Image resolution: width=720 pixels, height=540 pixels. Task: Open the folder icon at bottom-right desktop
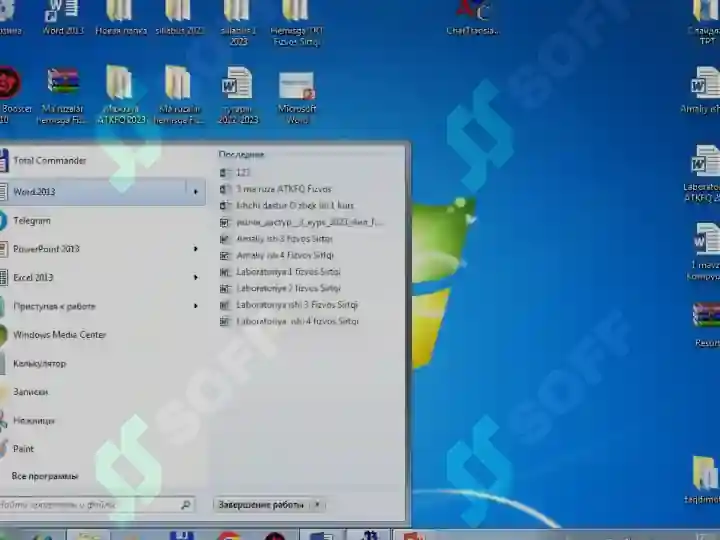[703, 480]
